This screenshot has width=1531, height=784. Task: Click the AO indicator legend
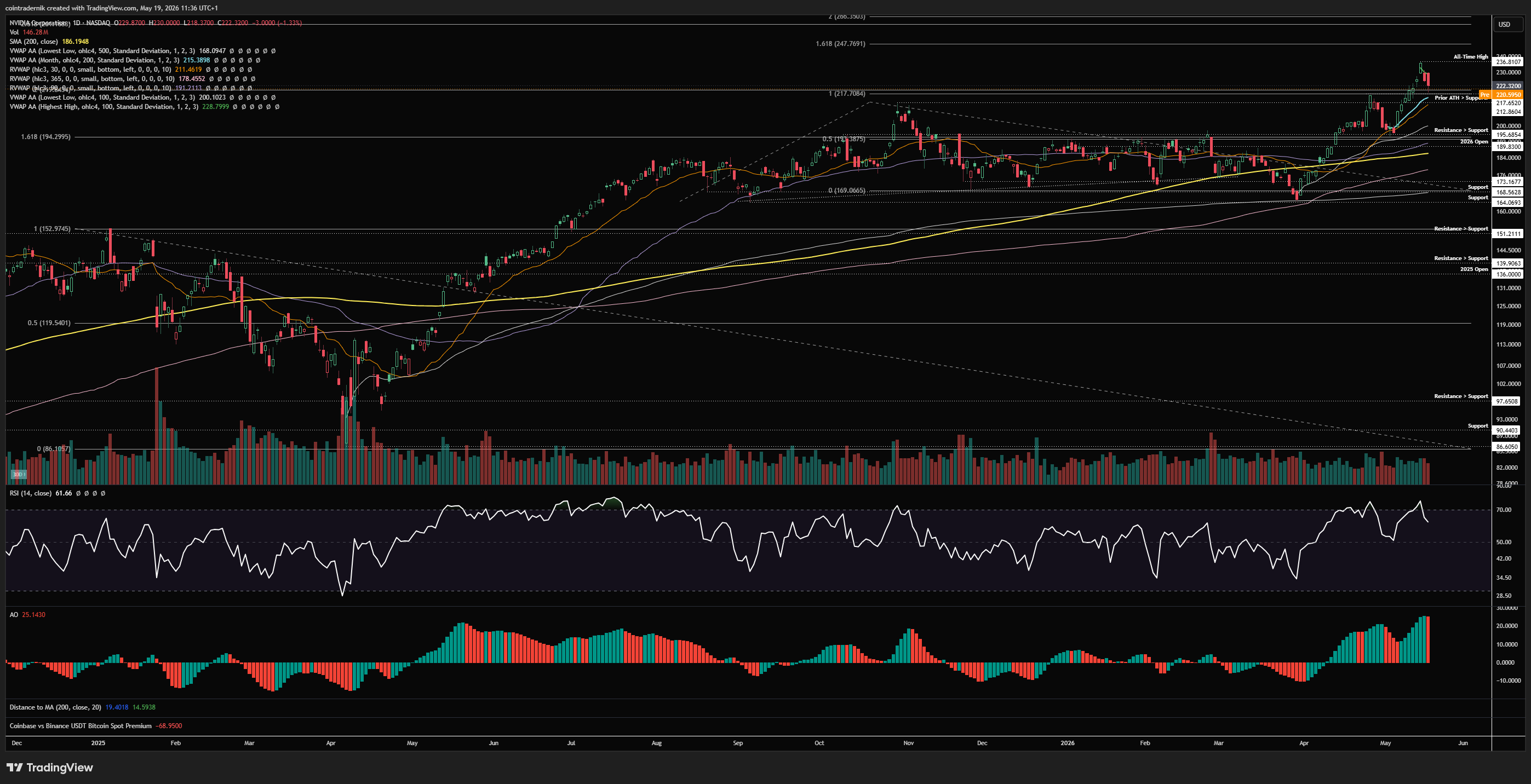pos(27,615)
